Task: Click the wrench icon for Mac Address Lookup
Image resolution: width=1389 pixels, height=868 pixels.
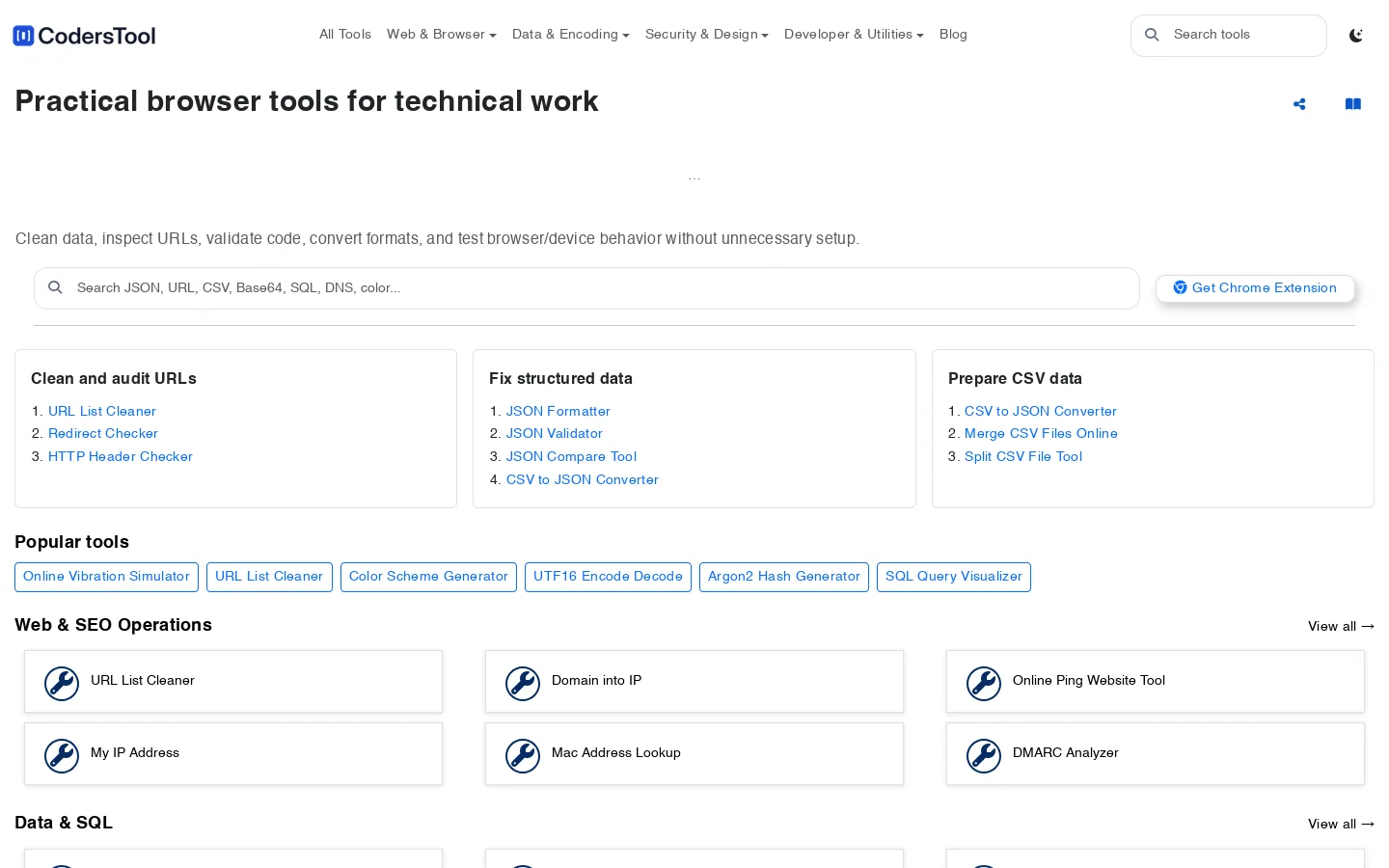Action: (x=523, y=755)
